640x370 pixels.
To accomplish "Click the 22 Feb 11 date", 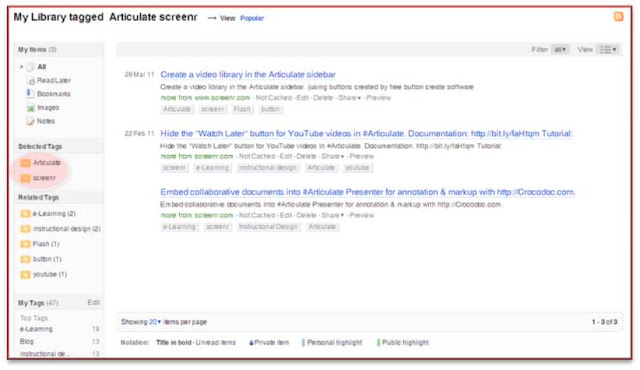I will 140,133.
